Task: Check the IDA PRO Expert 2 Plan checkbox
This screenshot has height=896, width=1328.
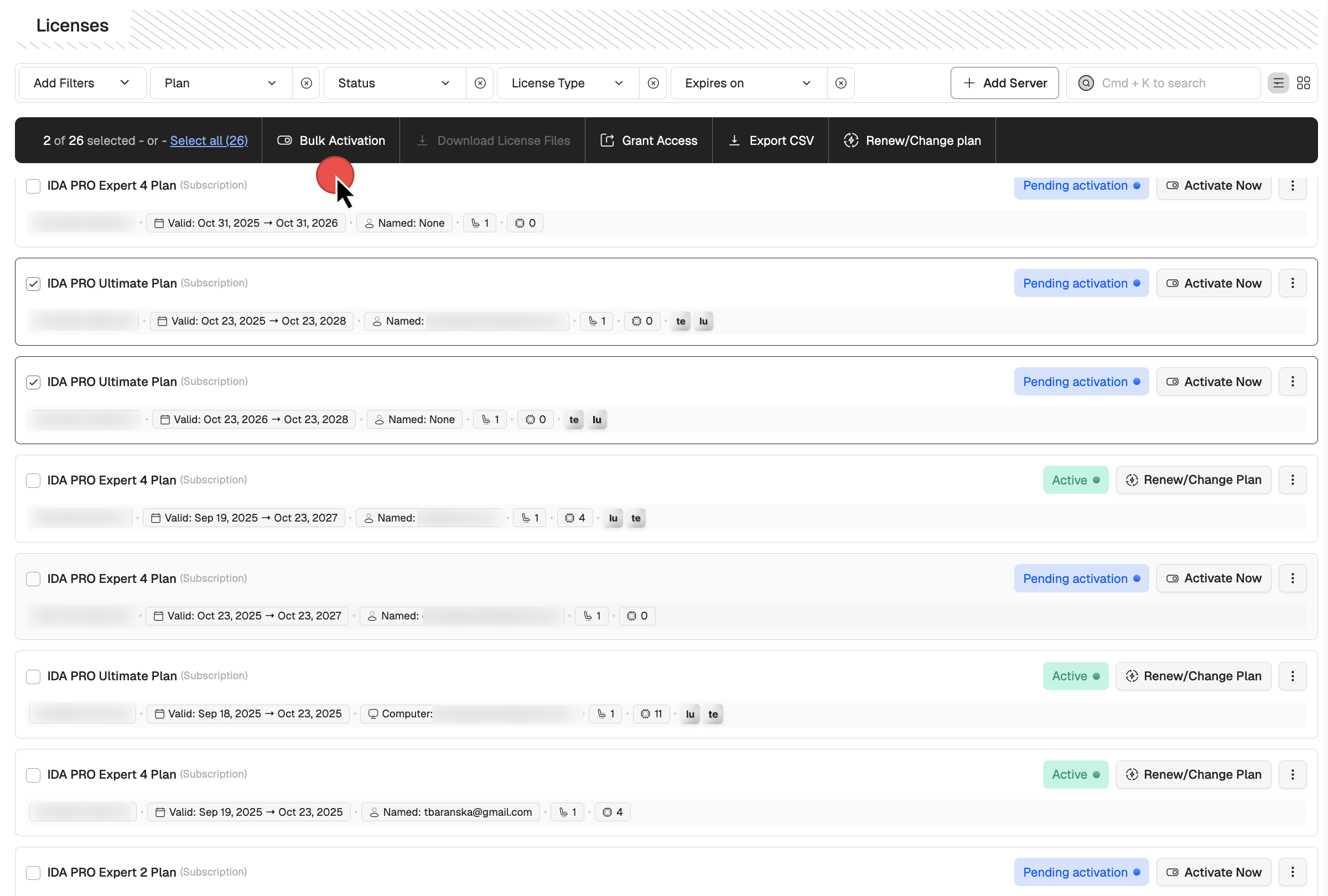Action: 33,873
